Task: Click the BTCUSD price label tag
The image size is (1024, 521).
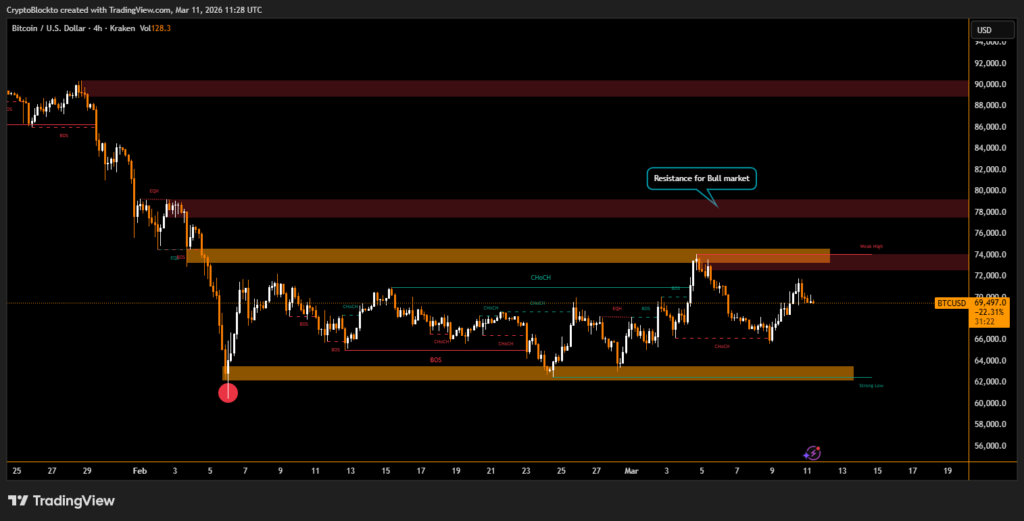Action: pyautogui.click(x=950, y=301)
